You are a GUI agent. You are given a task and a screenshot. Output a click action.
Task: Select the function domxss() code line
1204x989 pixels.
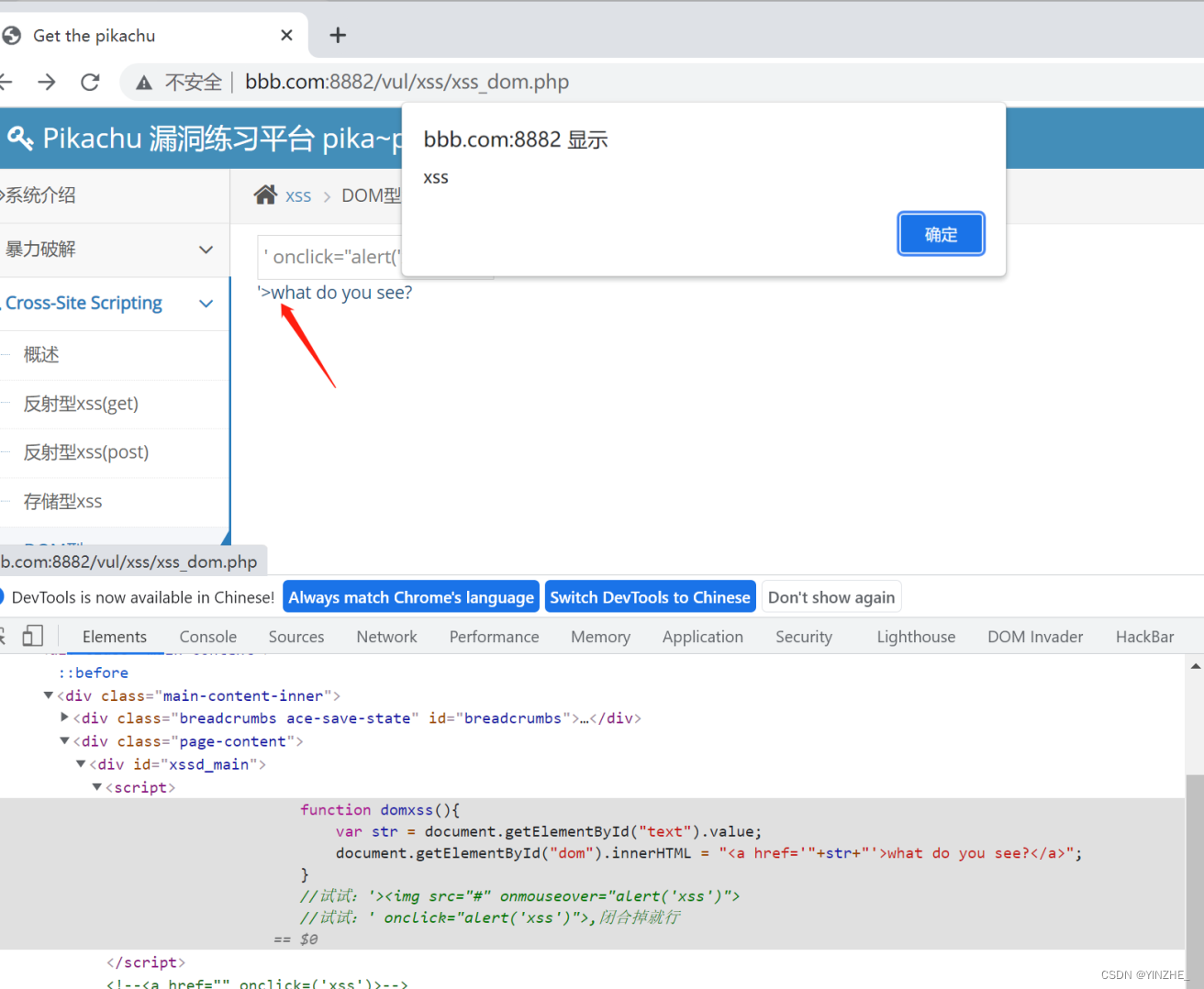tap(380, 810)
